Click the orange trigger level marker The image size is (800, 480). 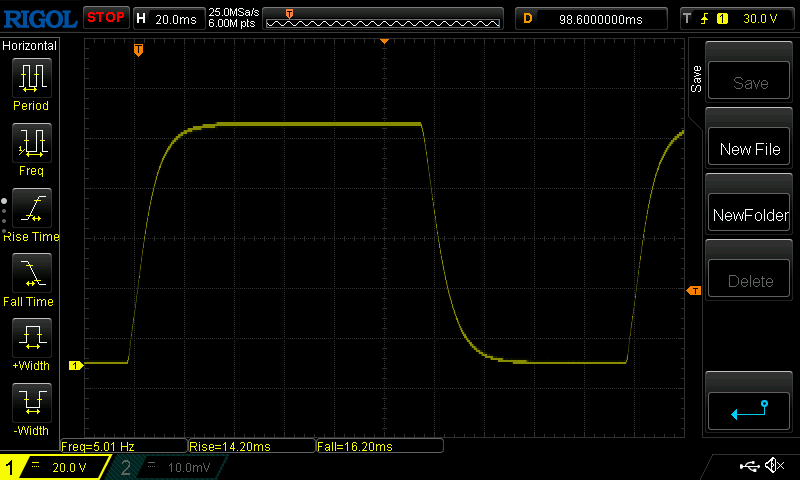[x=693, y=290]
